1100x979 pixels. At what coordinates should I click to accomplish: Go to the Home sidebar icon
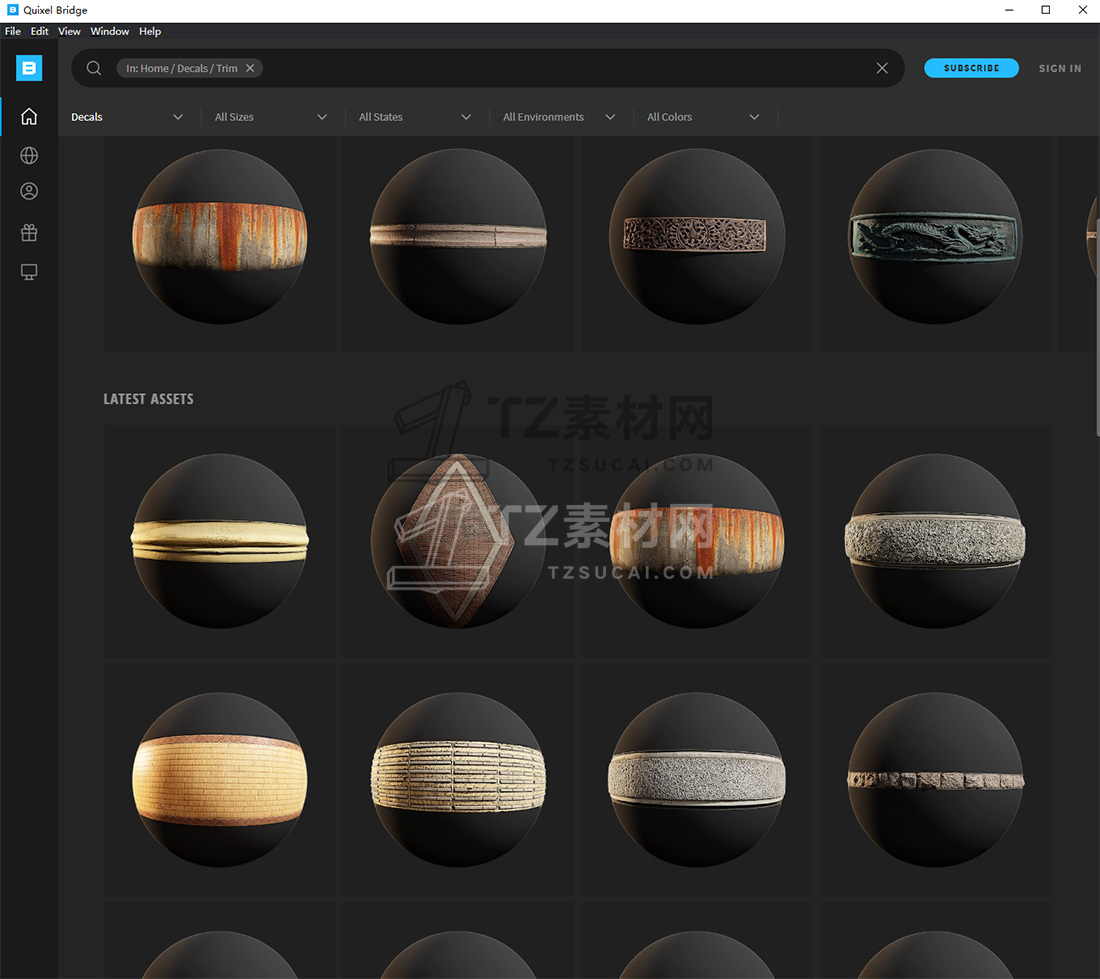tap(29, 116)
